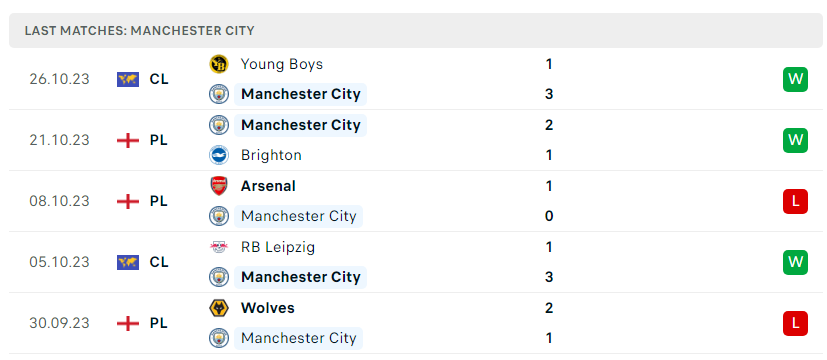
Task: Click England flag icon for 21.10.23 match
Action: (x=128, y=141)
